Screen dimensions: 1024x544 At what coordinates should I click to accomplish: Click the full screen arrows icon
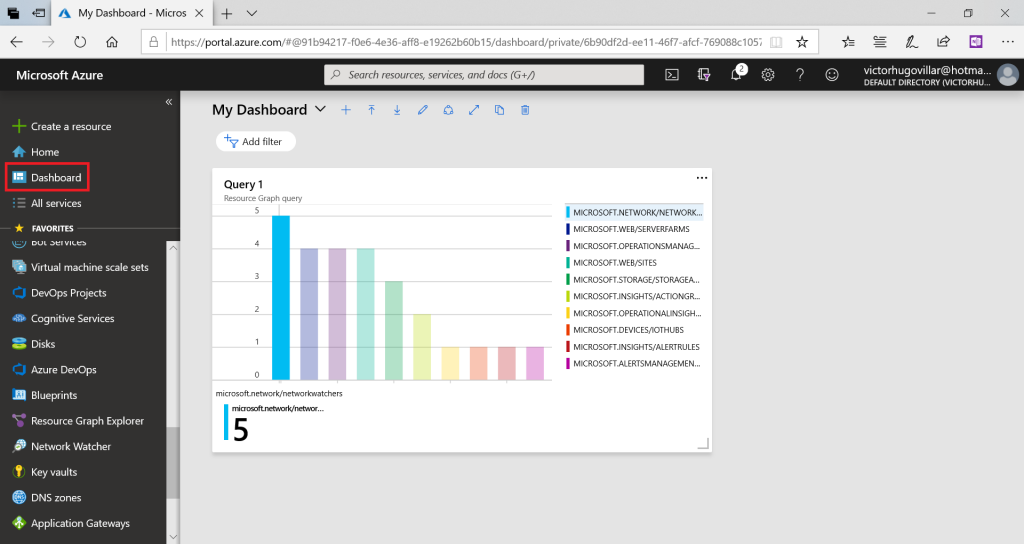474,110
